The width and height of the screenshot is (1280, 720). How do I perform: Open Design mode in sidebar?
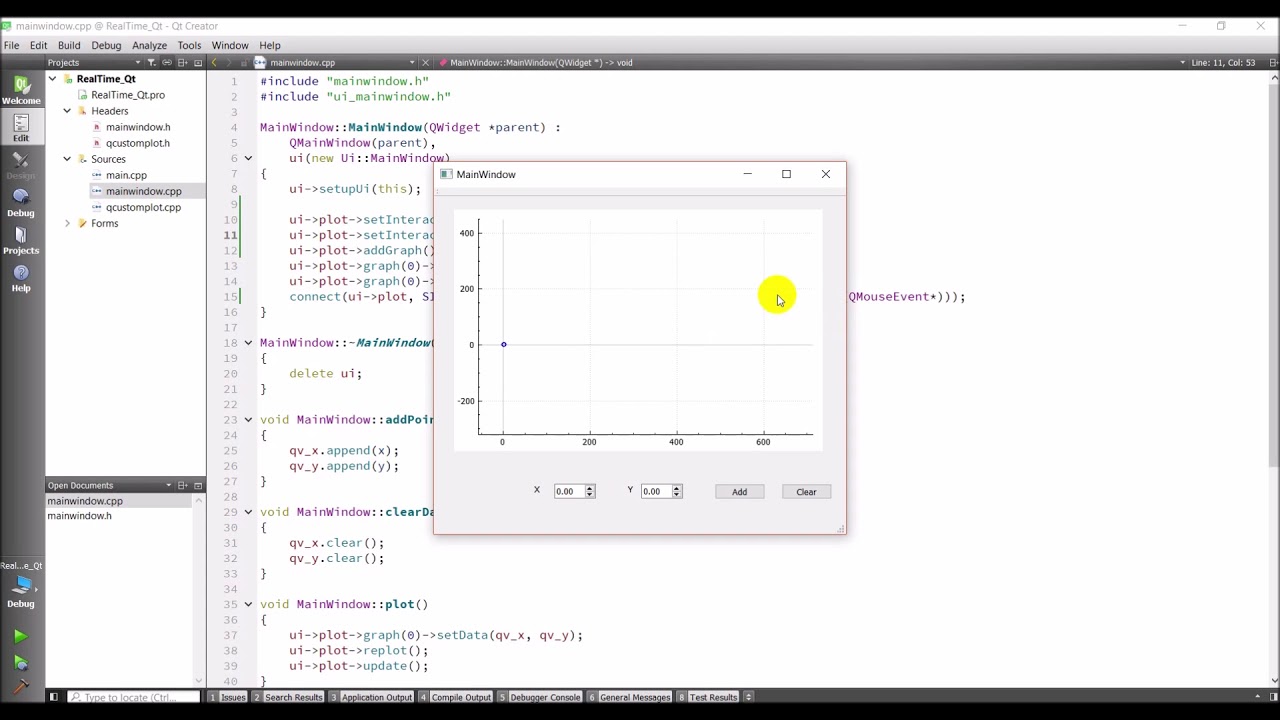coord(21,165)
